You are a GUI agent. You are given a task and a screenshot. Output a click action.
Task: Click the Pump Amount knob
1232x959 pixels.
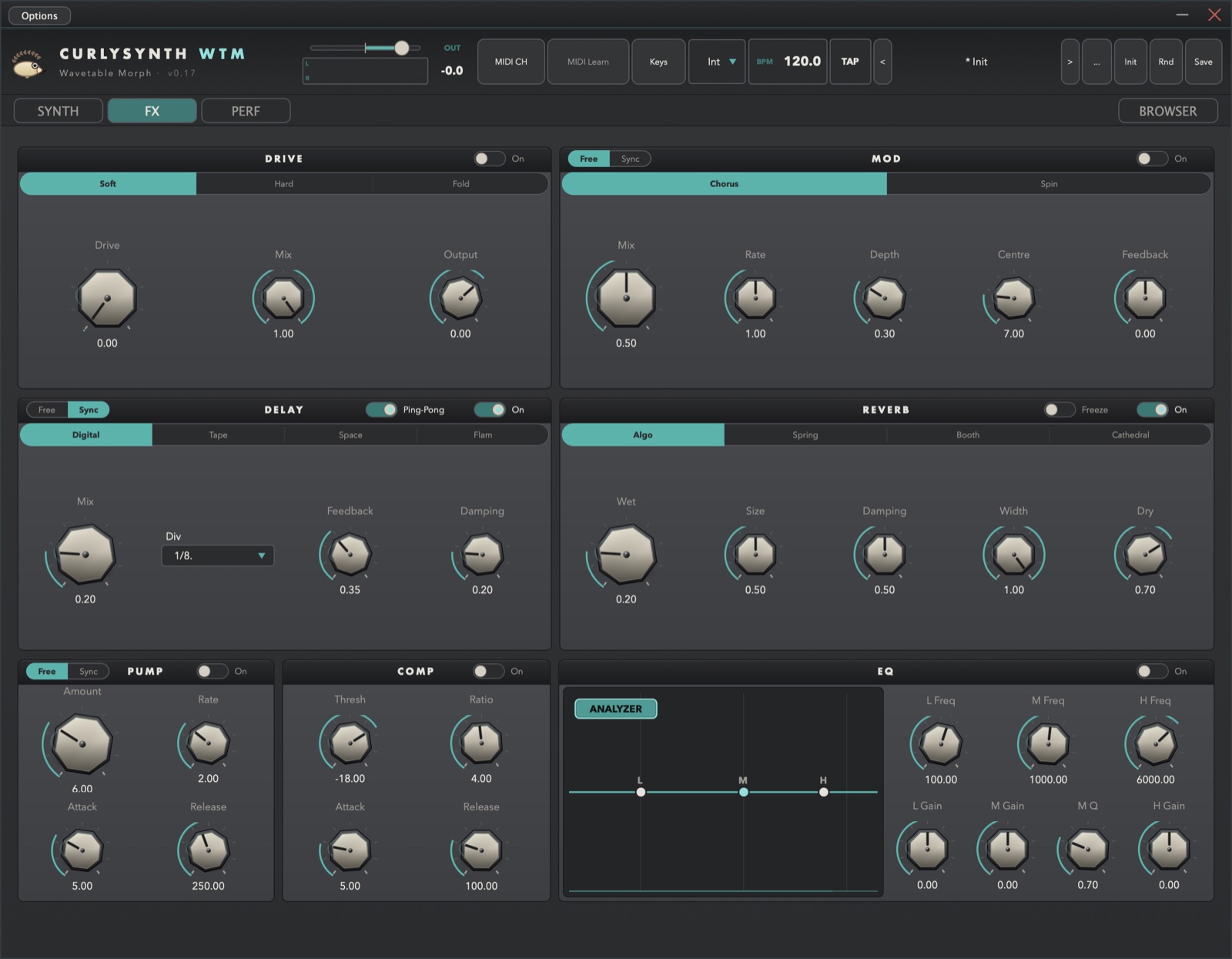(x=82, y=743)
